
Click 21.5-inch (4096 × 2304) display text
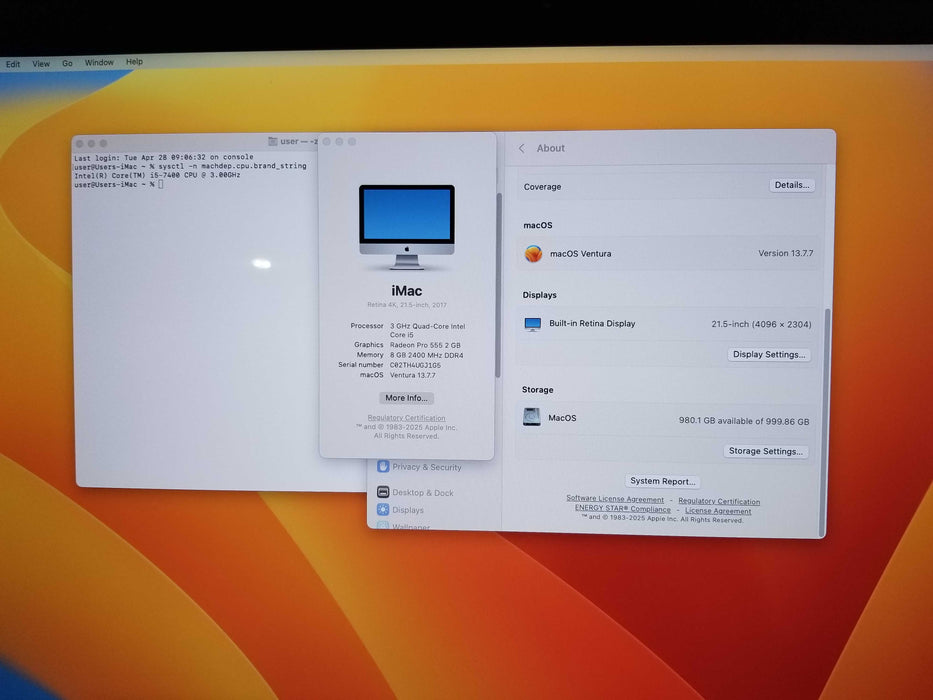tap(761, 324)
